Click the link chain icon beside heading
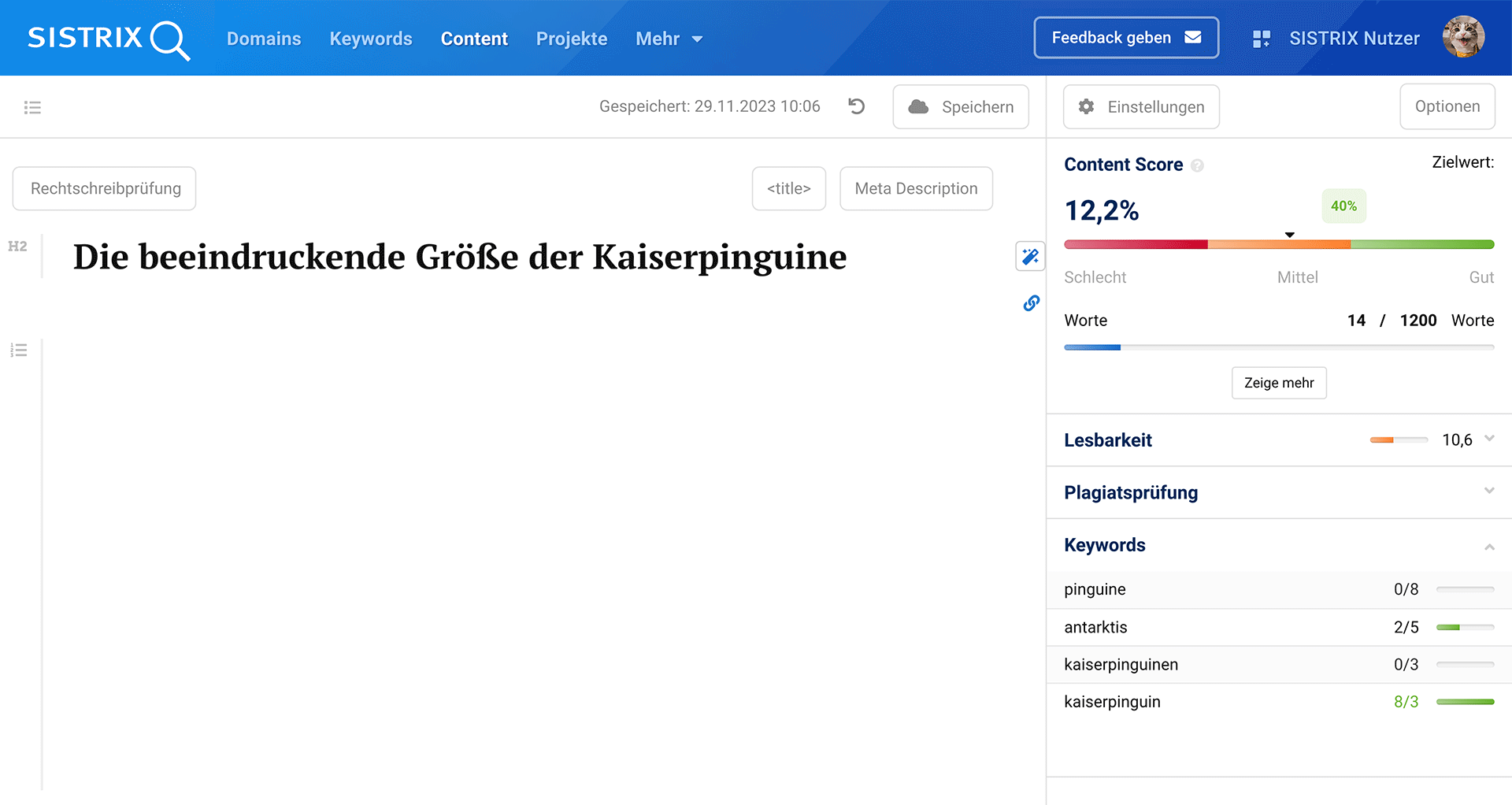Image resolution: width=1512 pixels, height=805 pixels. 1031,303
